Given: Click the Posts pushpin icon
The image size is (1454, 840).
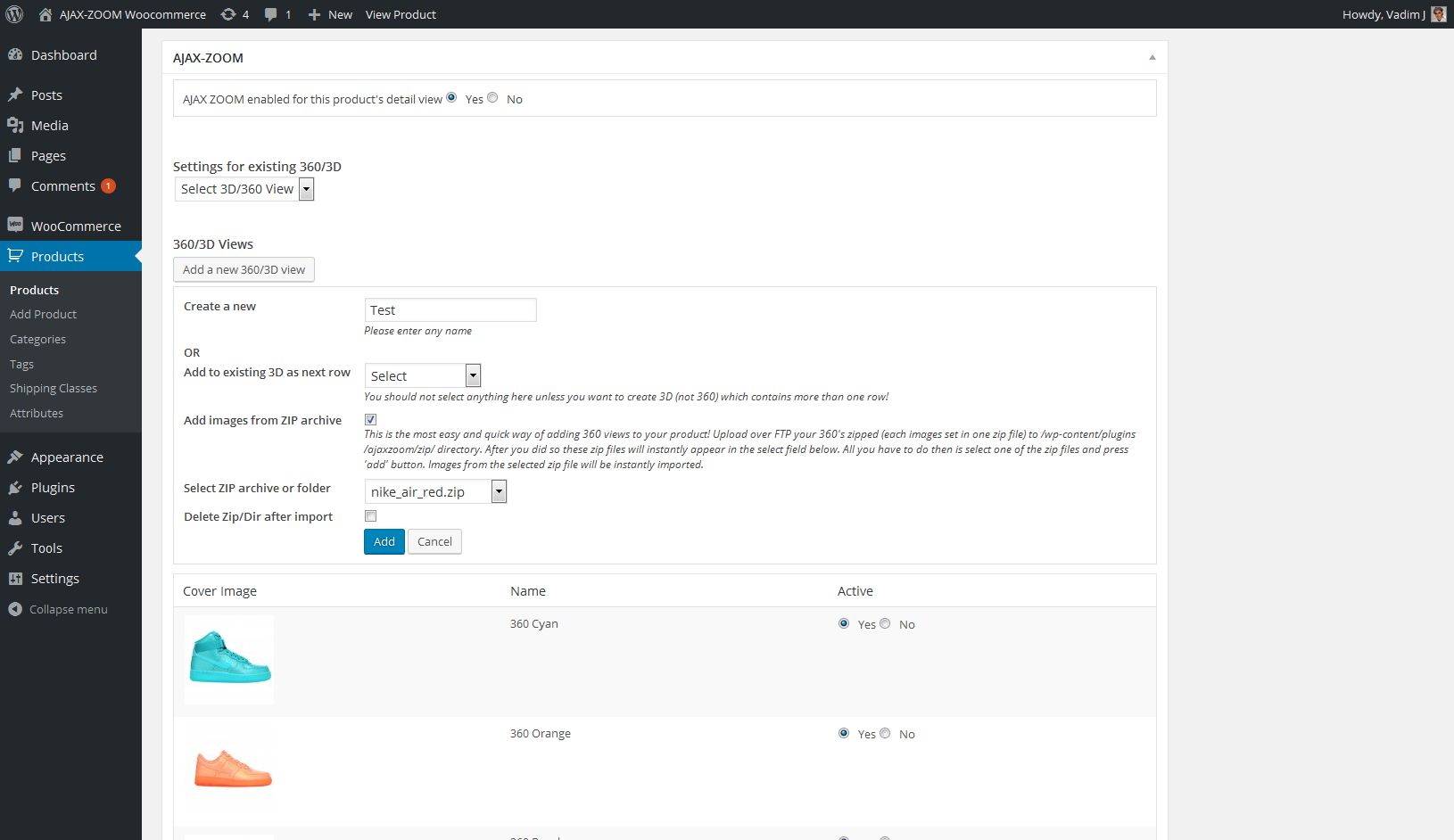Looking at the screenshot, I should tap(15, 95).
